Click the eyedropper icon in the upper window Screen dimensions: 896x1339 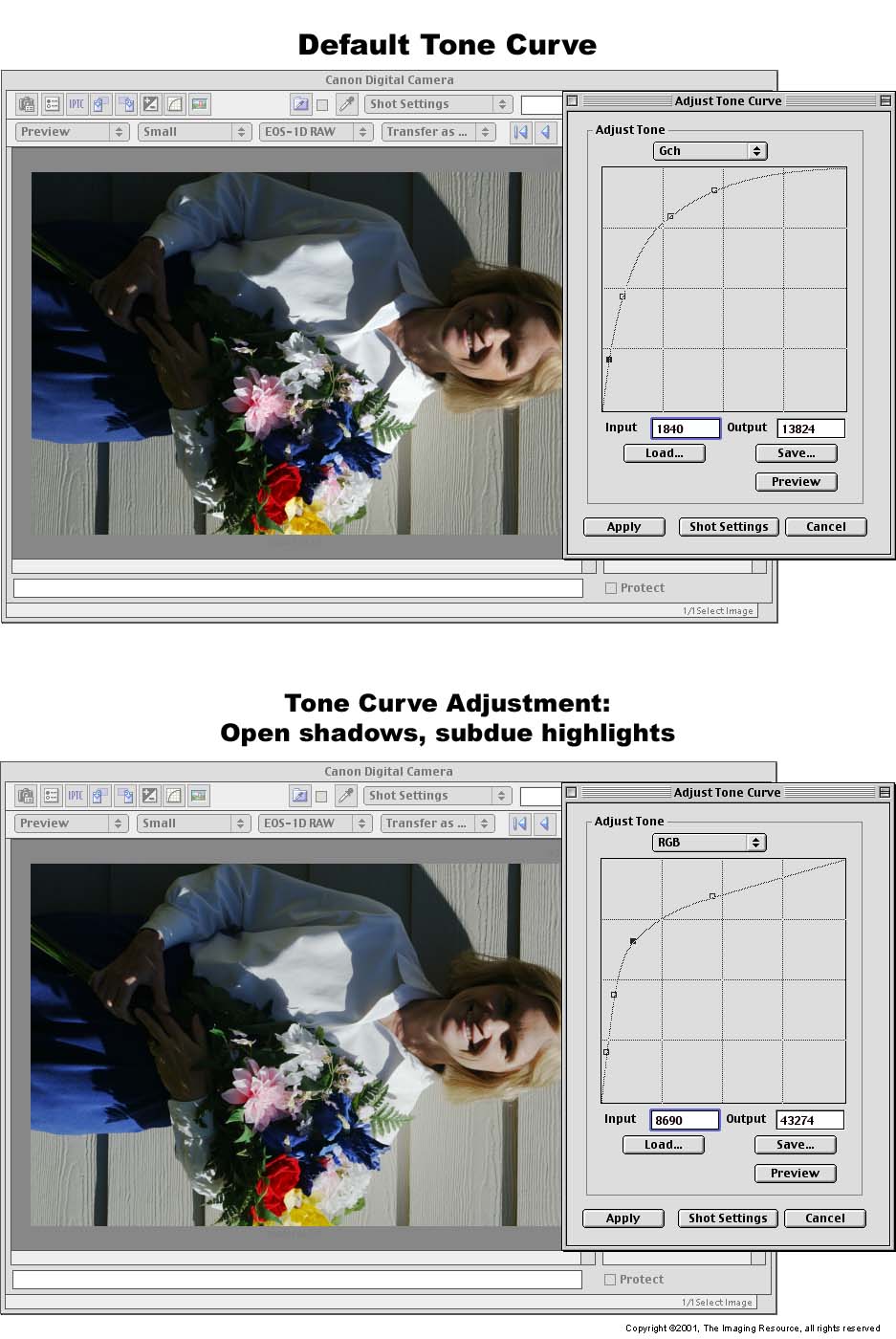[x=347, y=104]
